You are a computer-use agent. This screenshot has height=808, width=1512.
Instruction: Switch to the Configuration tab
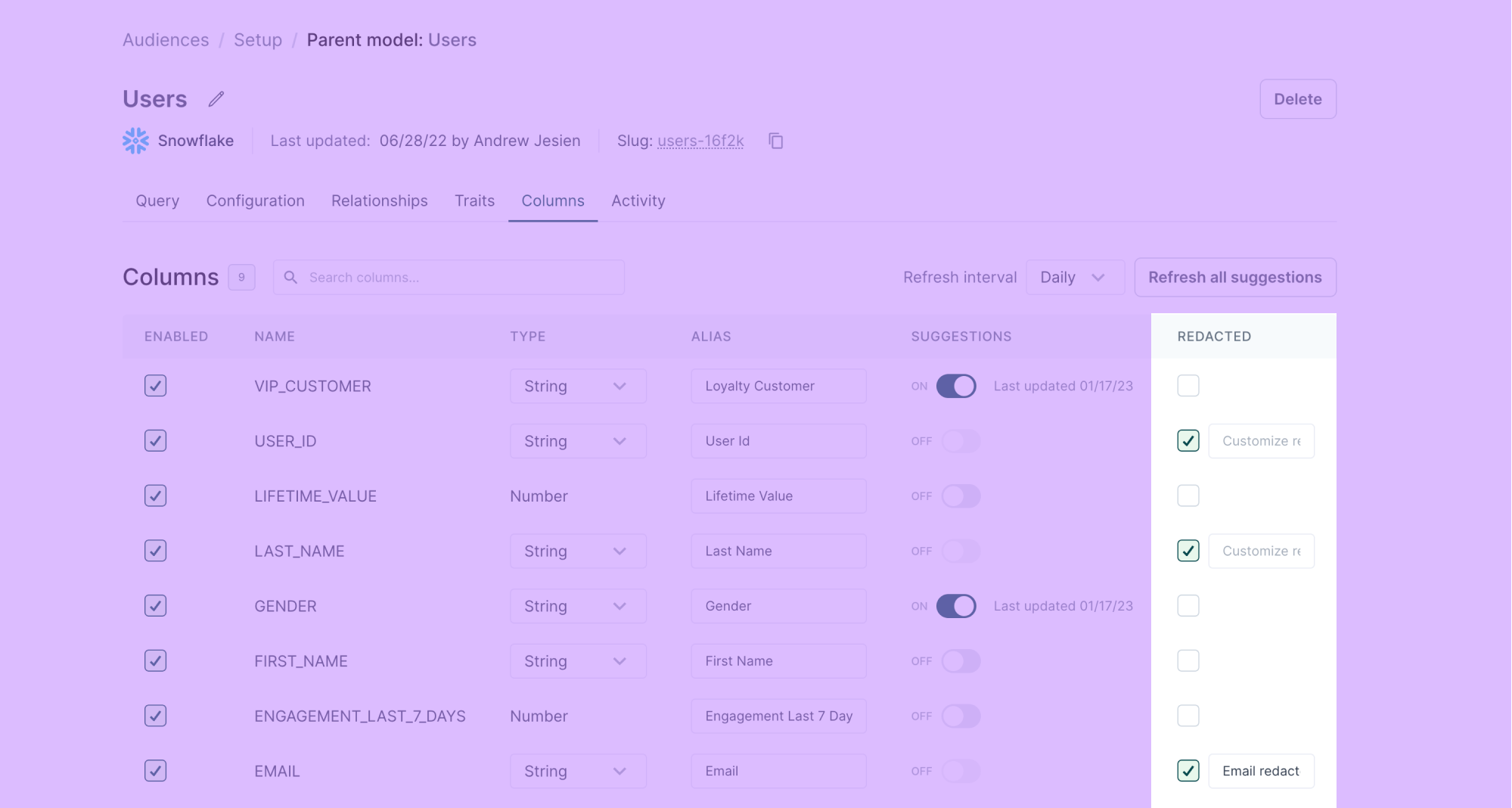(256, 200)
